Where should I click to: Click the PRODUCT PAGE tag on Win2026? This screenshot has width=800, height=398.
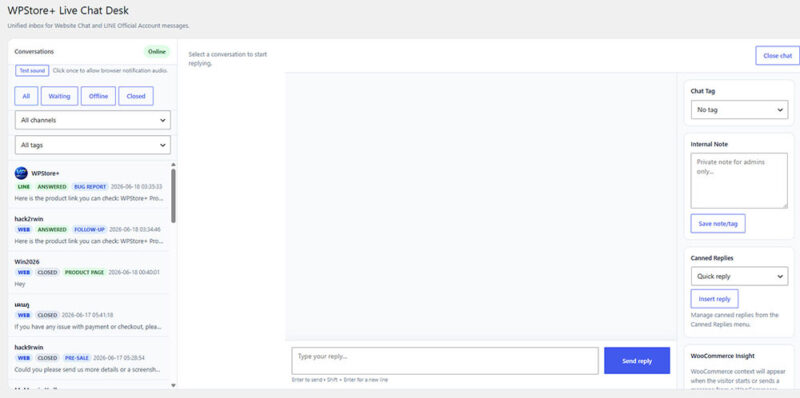click(84, 272)
